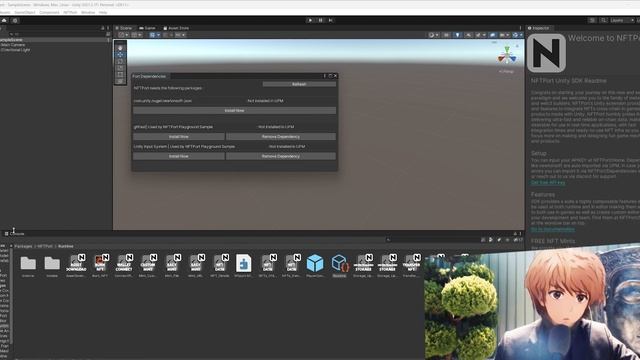640x360 pixels.
Task: Open the Window menu
Action: pyautogui.click(x=88, y=13)
